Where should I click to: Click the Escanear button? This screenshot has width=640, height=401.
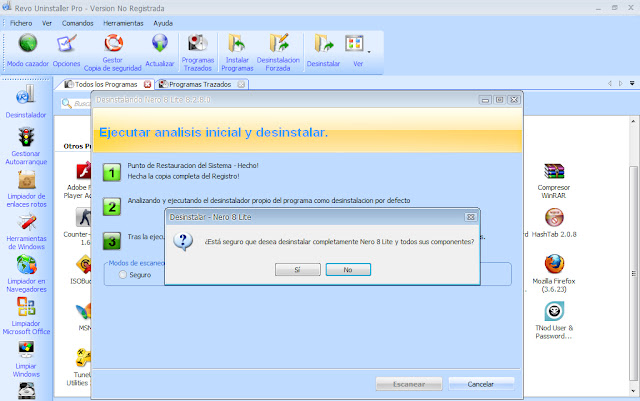point(409,384)
